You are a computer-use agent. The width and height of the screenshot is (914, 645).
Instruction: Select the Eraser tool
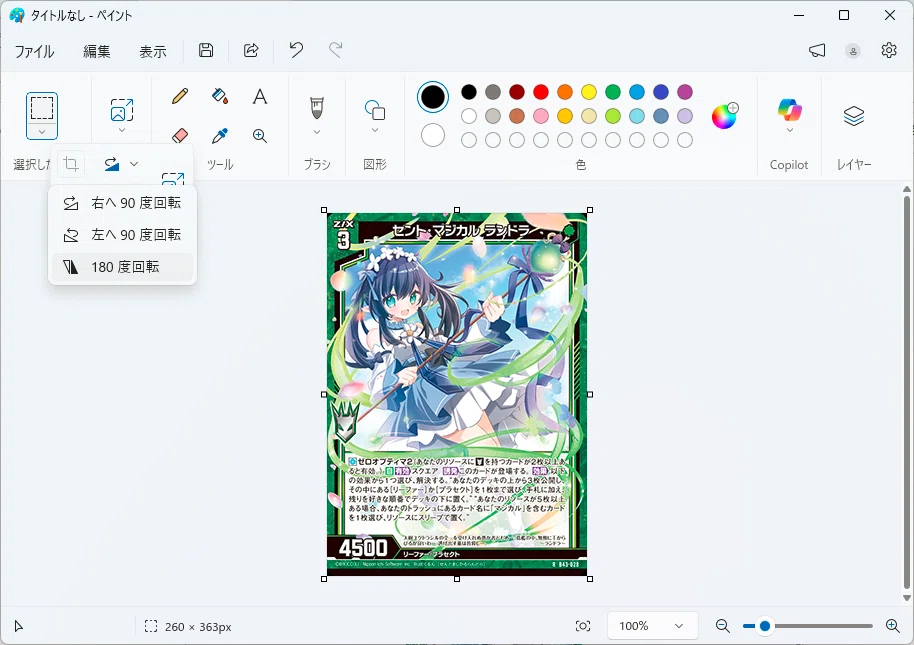coord(180,136)
